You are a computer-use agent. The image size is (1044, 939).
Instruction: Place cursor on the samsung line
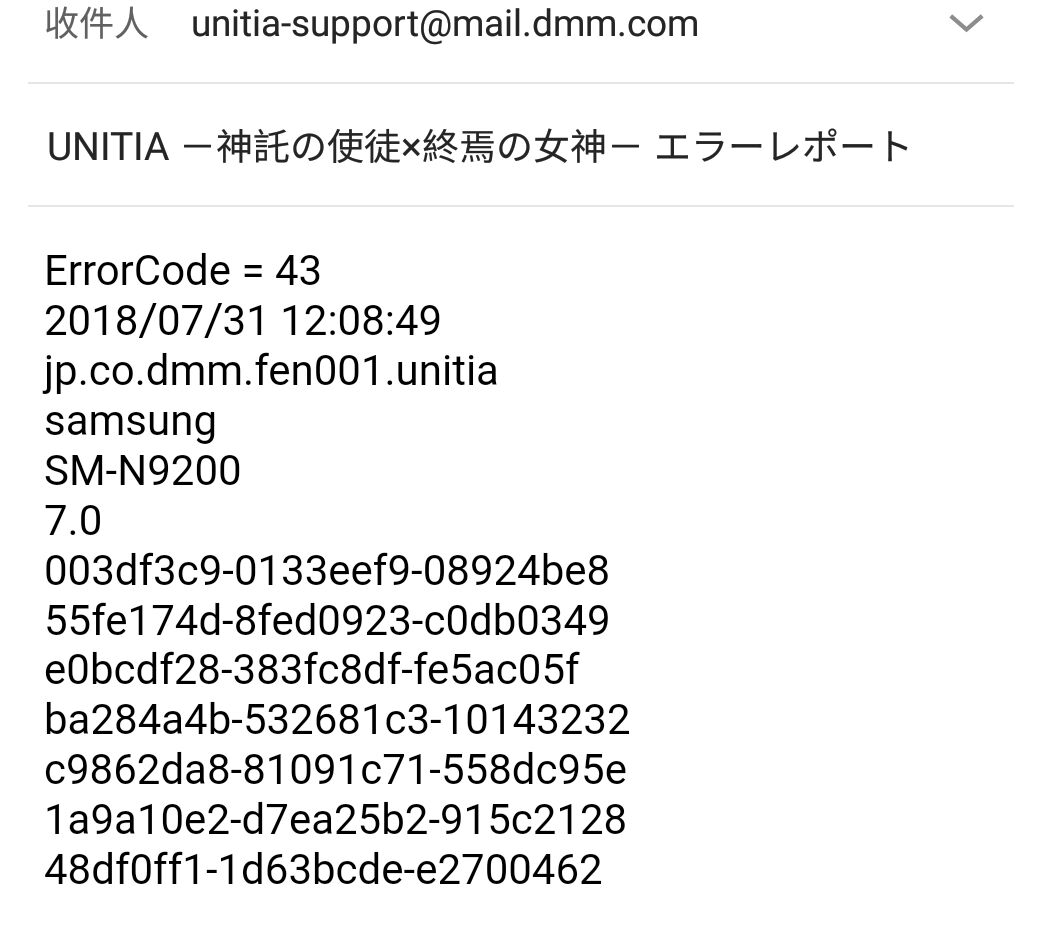[130, 421]
